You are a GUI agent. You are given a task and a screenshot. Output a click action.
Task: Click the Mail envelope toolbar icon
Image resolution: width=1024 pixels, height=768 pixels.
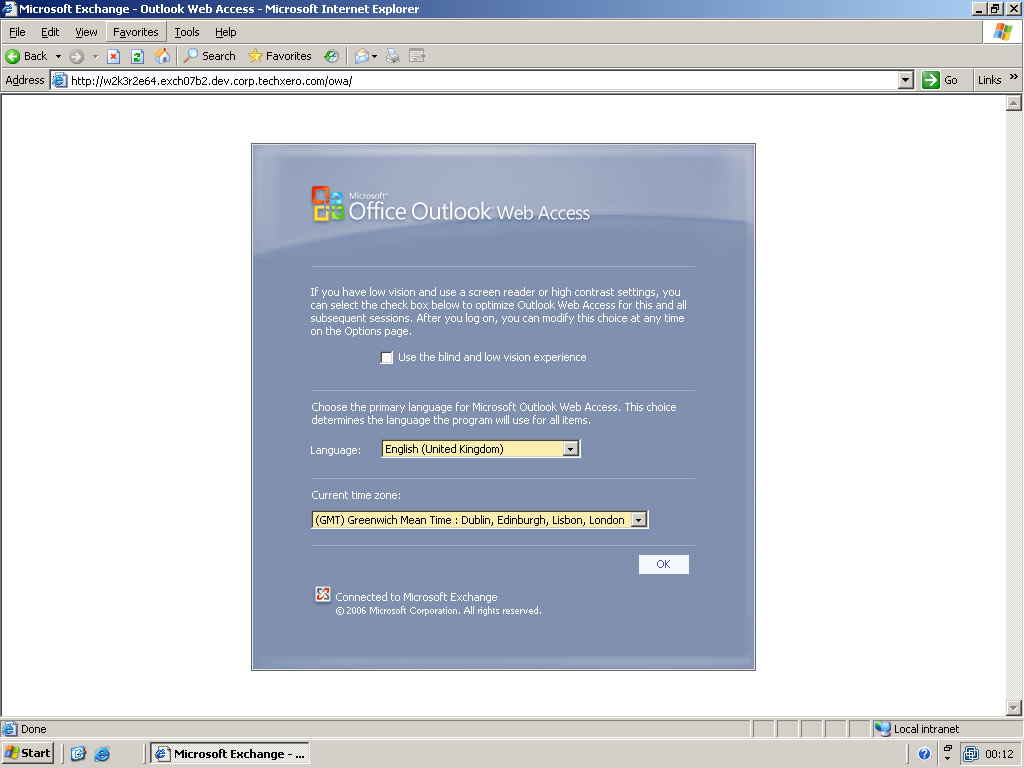point(362,56)
